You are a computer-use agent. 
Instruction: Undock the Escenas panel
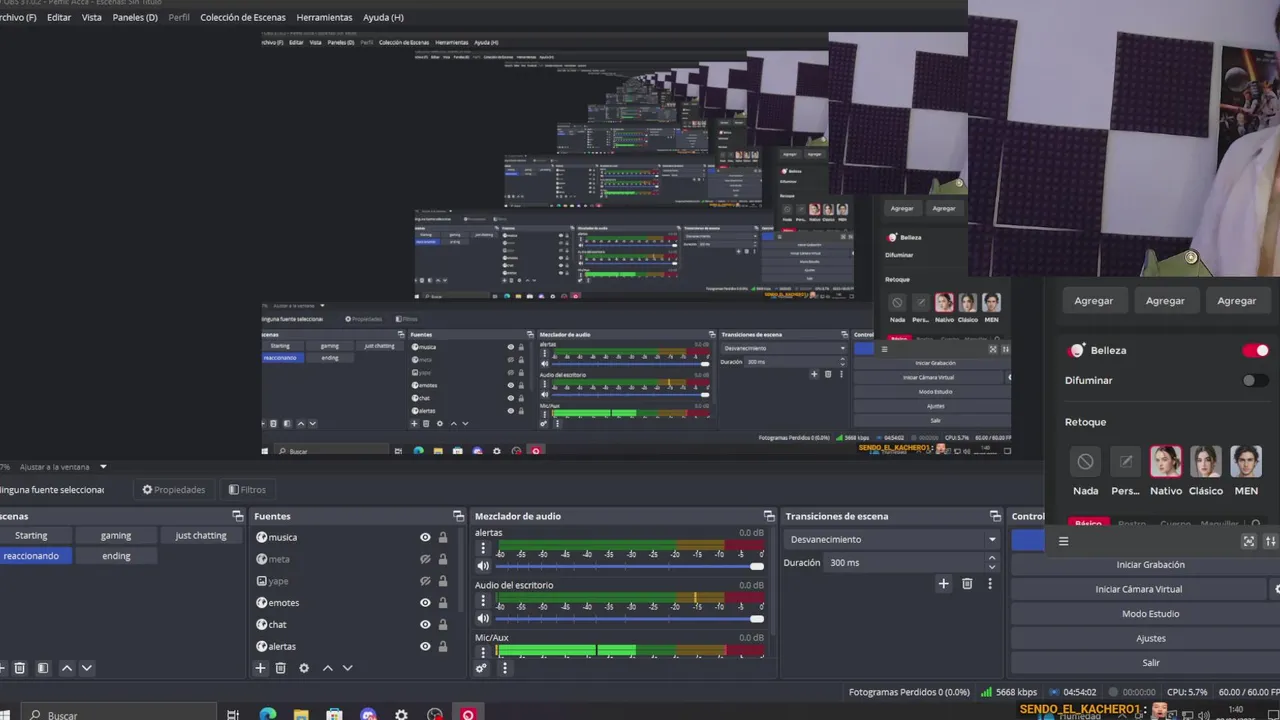point(238,516)
